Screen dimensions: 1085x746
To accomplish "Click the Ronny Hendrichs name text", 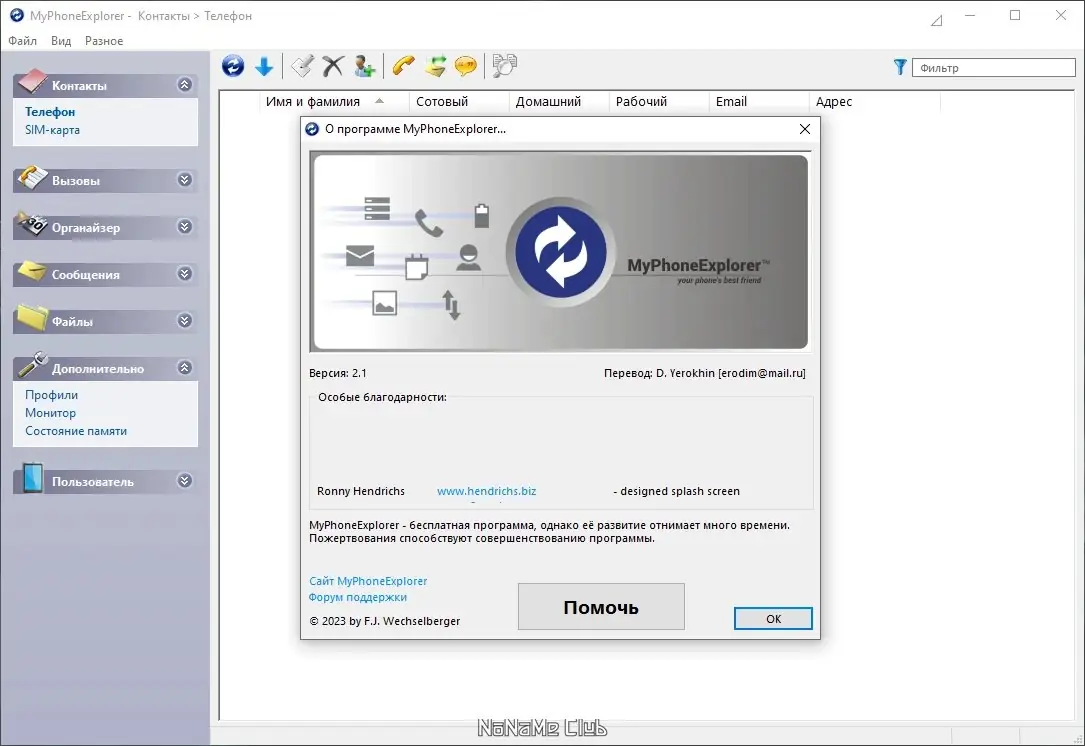I will (361, 491).
